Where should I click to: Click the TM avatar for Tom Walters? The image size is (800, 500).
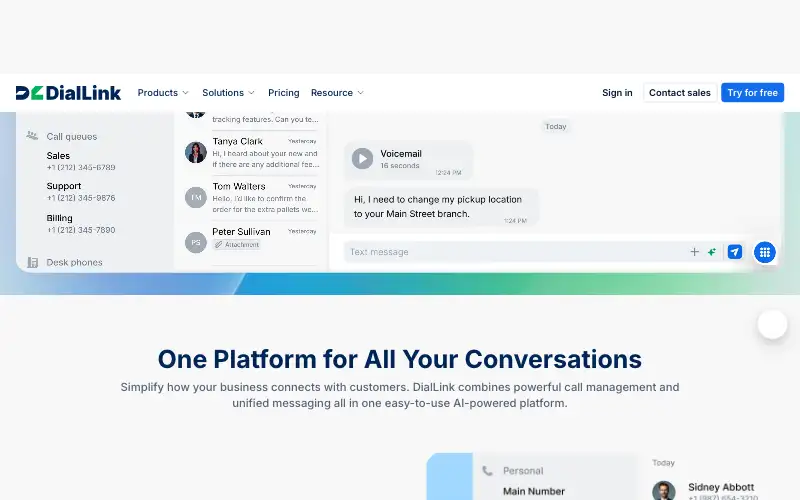(195, 197)
